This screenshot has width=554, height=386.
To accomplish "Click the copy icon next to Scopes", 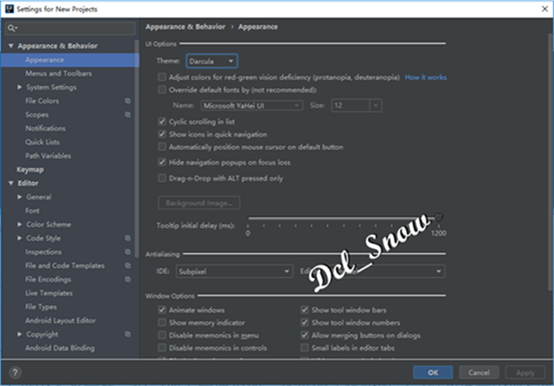I will [x=128, y=115].
